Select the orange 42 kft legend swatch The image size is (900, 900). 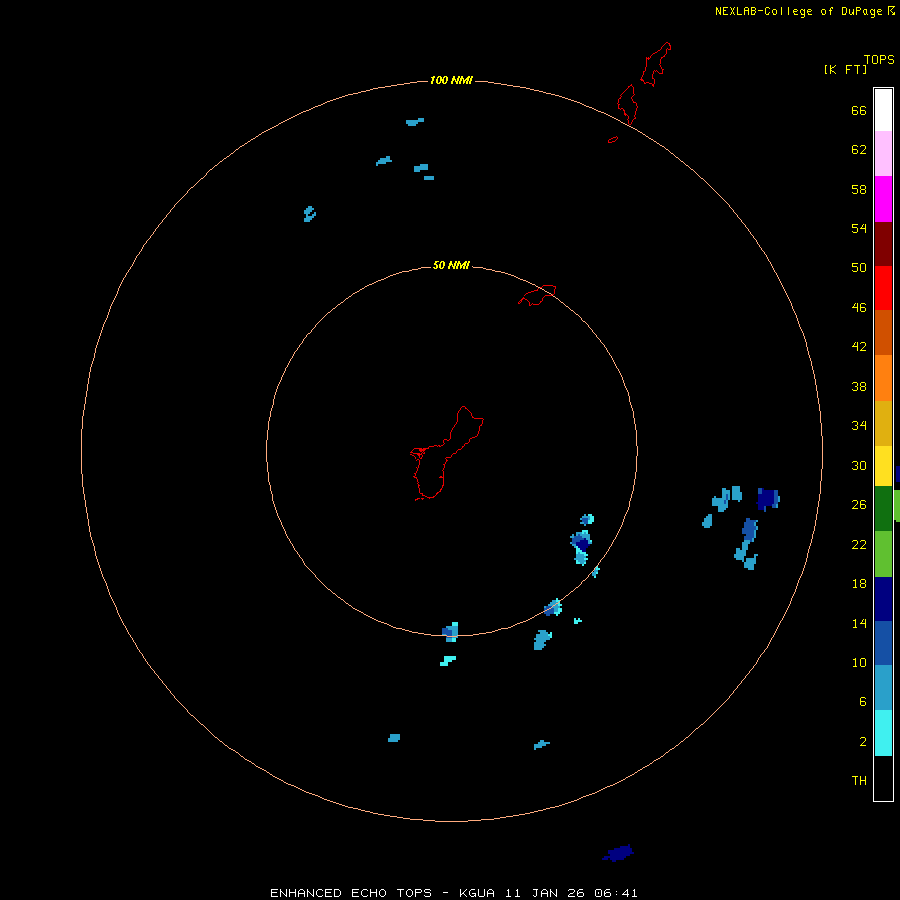click(883, 378)
